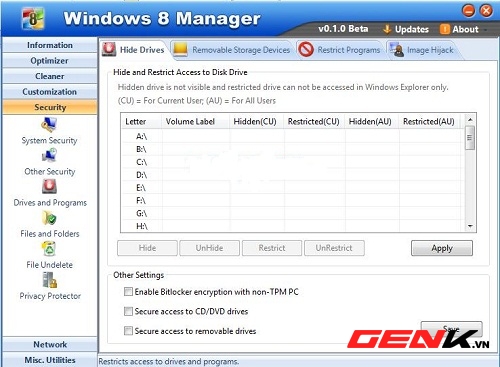The width and height of the screenshot is (500, 367).
Task: Switch to the Removable Storage Devices tab
Action: click(x=232, y=50)
